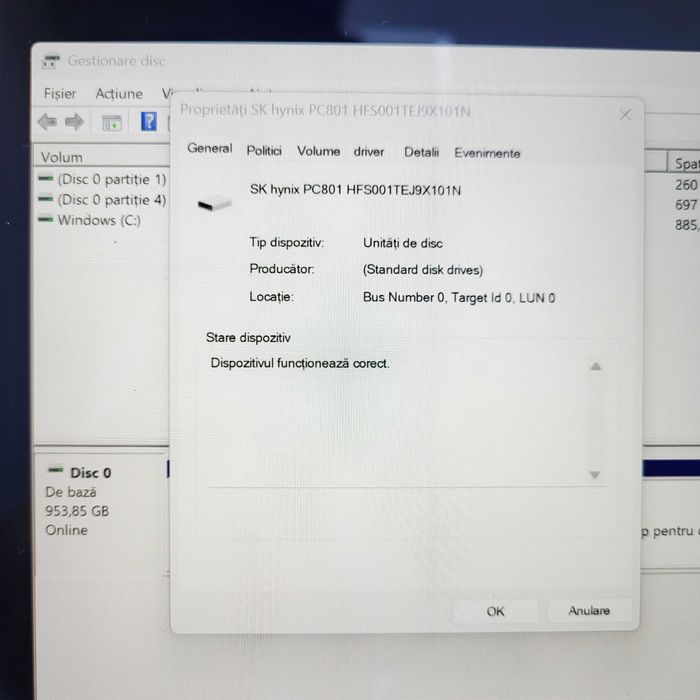Click scroll up arrow in Stare dispozitiv box
The height and width of the screenshot is (700, 700).
[x=596, y=367]
